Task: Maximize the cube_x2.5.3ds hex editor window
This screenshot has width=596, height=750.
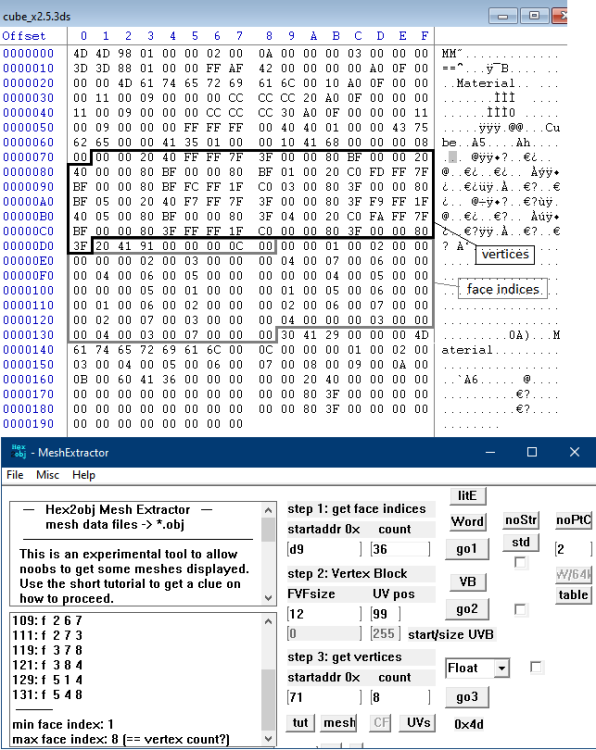Action: coord(534,16)
